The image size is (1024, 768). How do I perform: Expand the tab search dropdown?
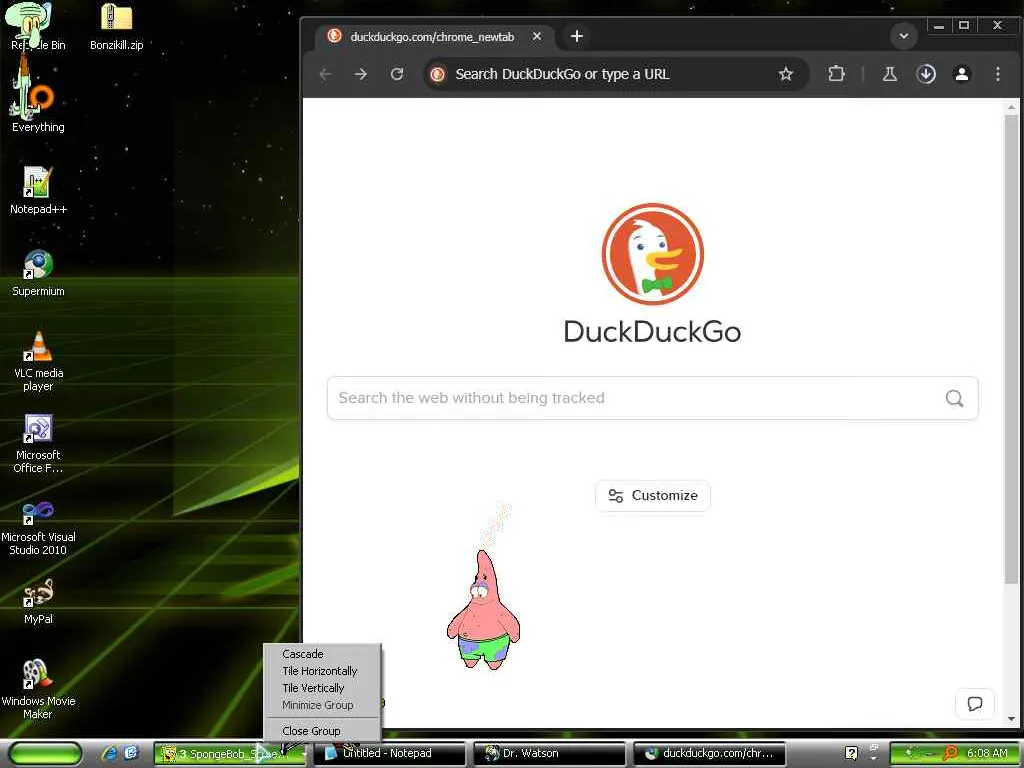coord(904,37)
